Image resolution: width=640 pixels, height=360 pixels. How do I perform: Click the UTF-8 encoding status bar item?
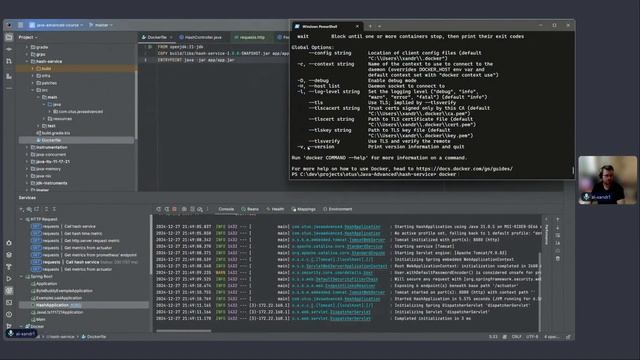pos(532,337)
